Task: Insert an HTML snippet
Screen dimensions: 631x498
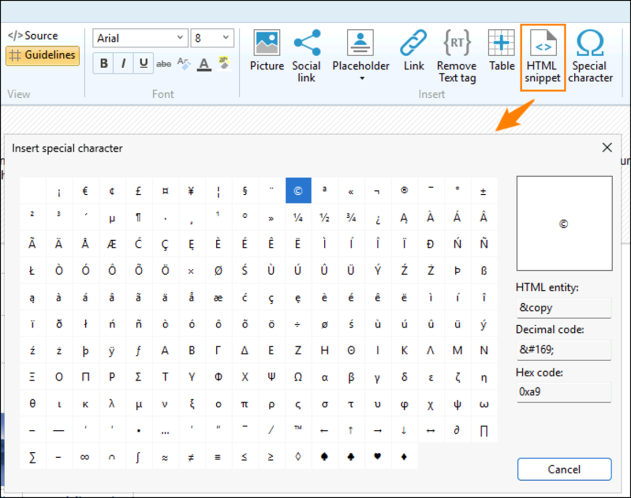Action: [x=543, y=57]
